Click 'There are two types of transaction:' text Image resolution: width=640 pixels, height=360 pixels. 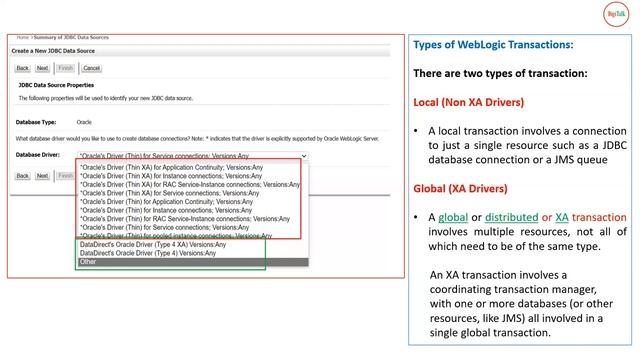[x=500, y=73]
